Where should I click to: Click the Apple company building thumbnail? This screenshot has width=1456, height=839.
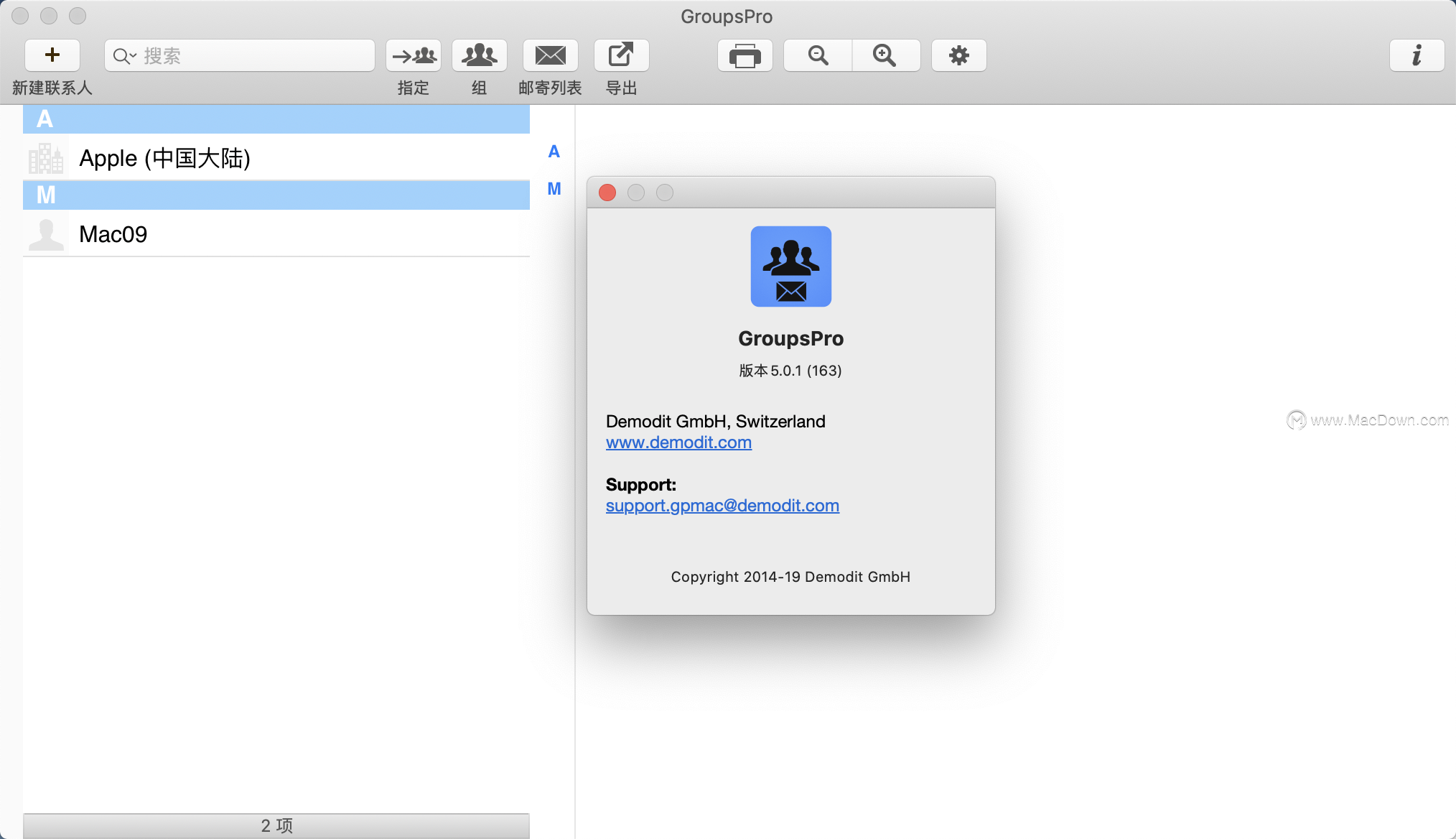tap(46, 158)
